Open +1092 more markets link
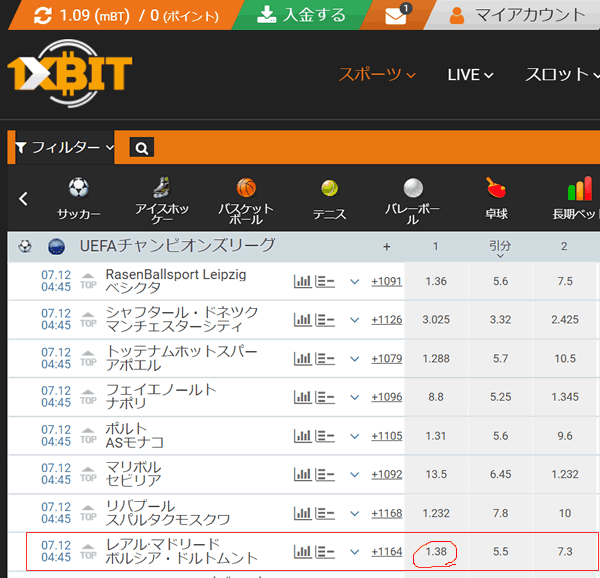The width and height of the screenshot is (600, 578). [x=386, y=474]
